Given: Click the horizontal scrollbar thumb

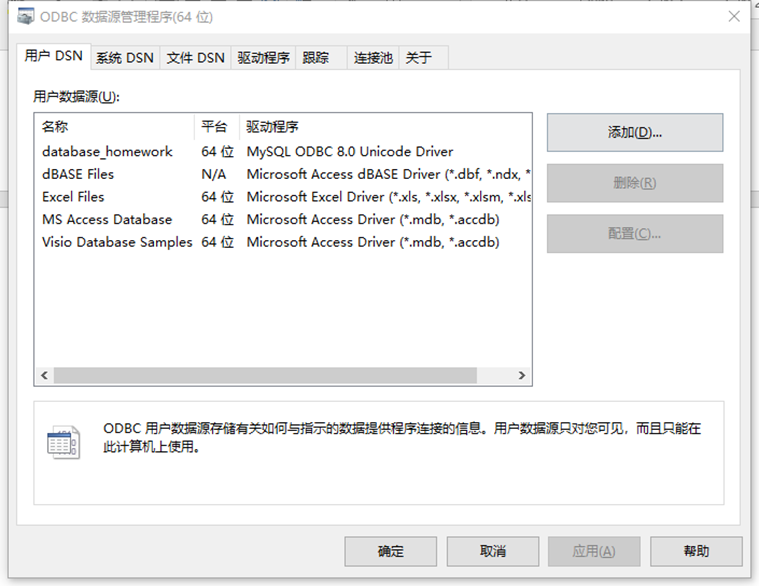Looking at the screenshot, I should point(265,376).
